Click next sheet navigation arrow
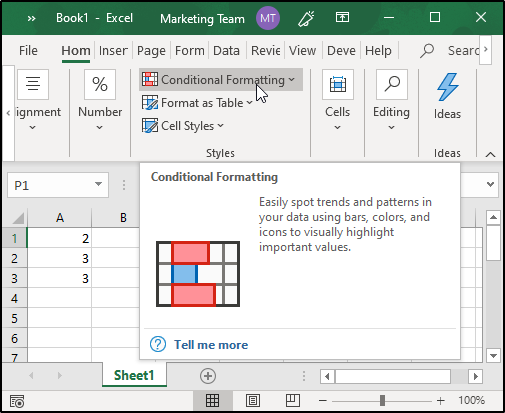Viewport: 505px width, 413px height. click(x=60, y=376)
